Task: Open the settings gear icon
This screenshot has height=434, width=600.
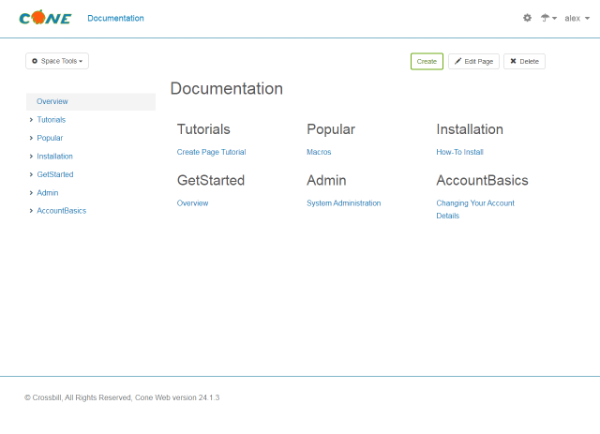Action: click(527, 18)
